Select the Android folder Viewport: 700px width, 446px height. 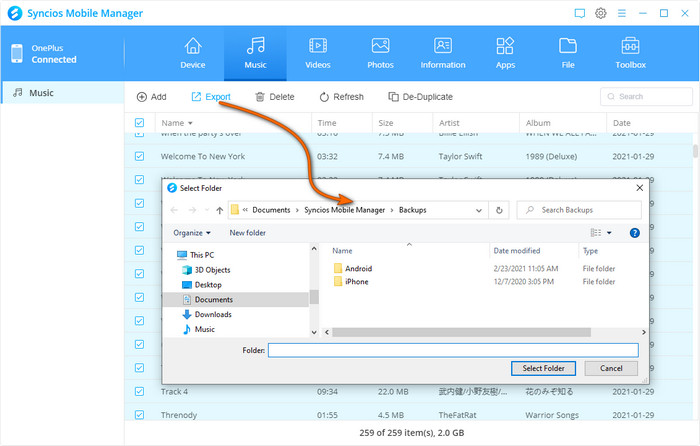(x=353, y=268)
